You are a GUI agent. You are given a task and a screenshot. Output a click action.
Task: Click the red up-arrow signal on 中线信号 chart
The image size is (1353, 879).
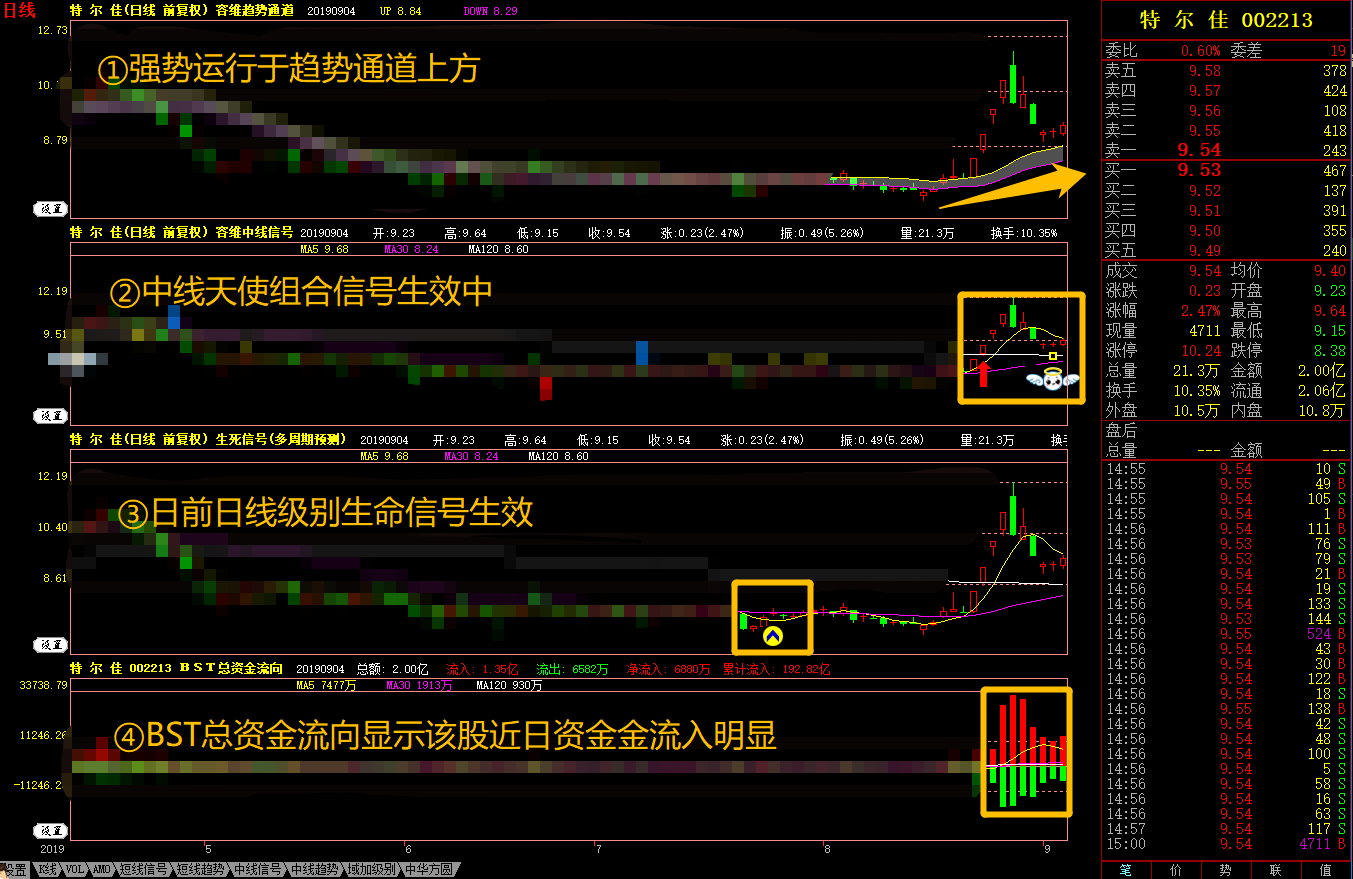(982, 374)
